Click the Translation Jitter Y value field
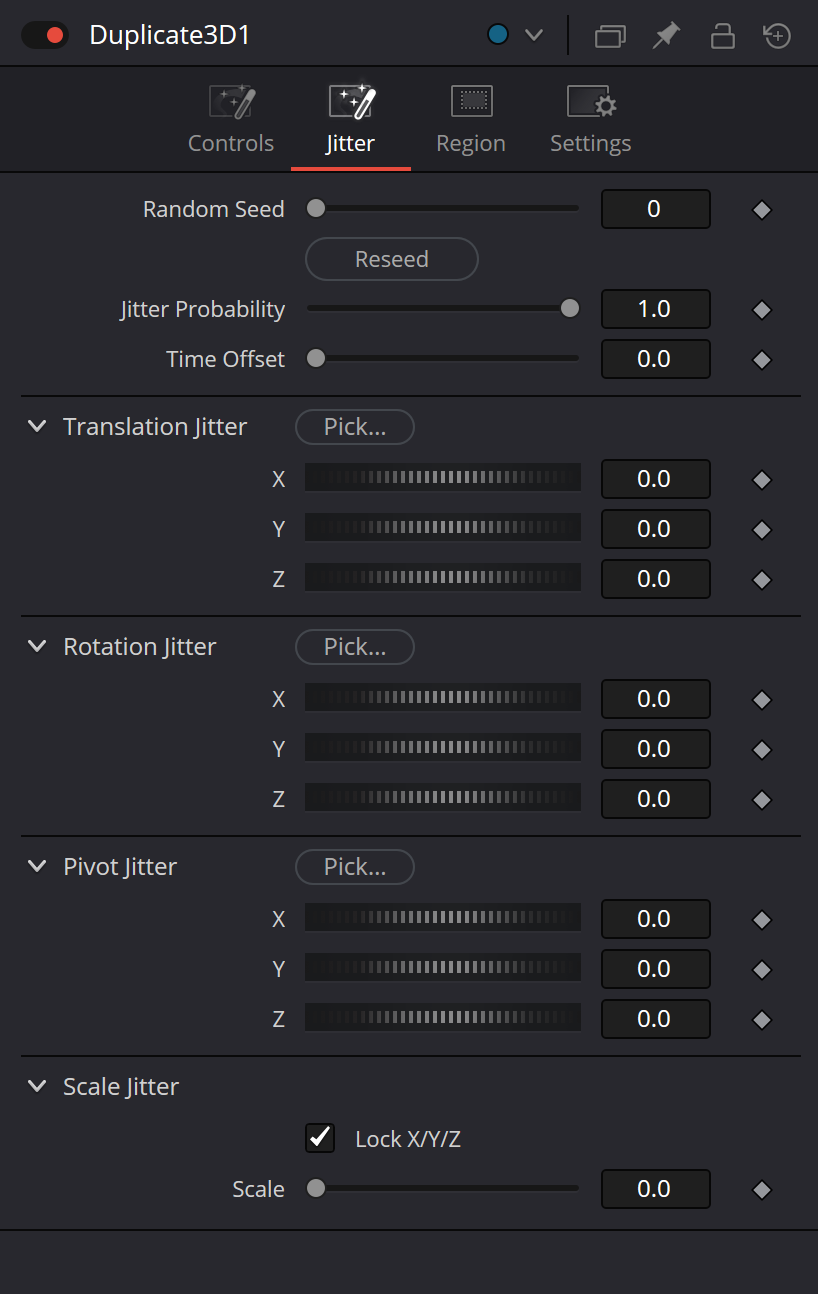This screenshot has width=818, height=1294. (x=656, y=529)
